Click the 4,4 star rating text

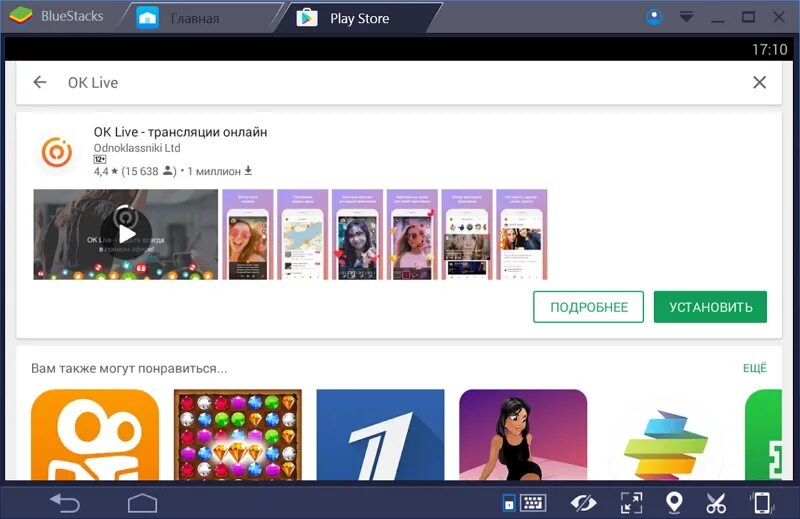pos(106,171)
